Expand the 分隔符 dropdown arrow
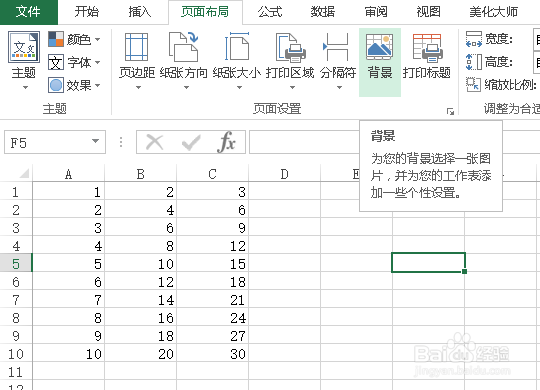This screenshot has width=540, height=390. 339,88
